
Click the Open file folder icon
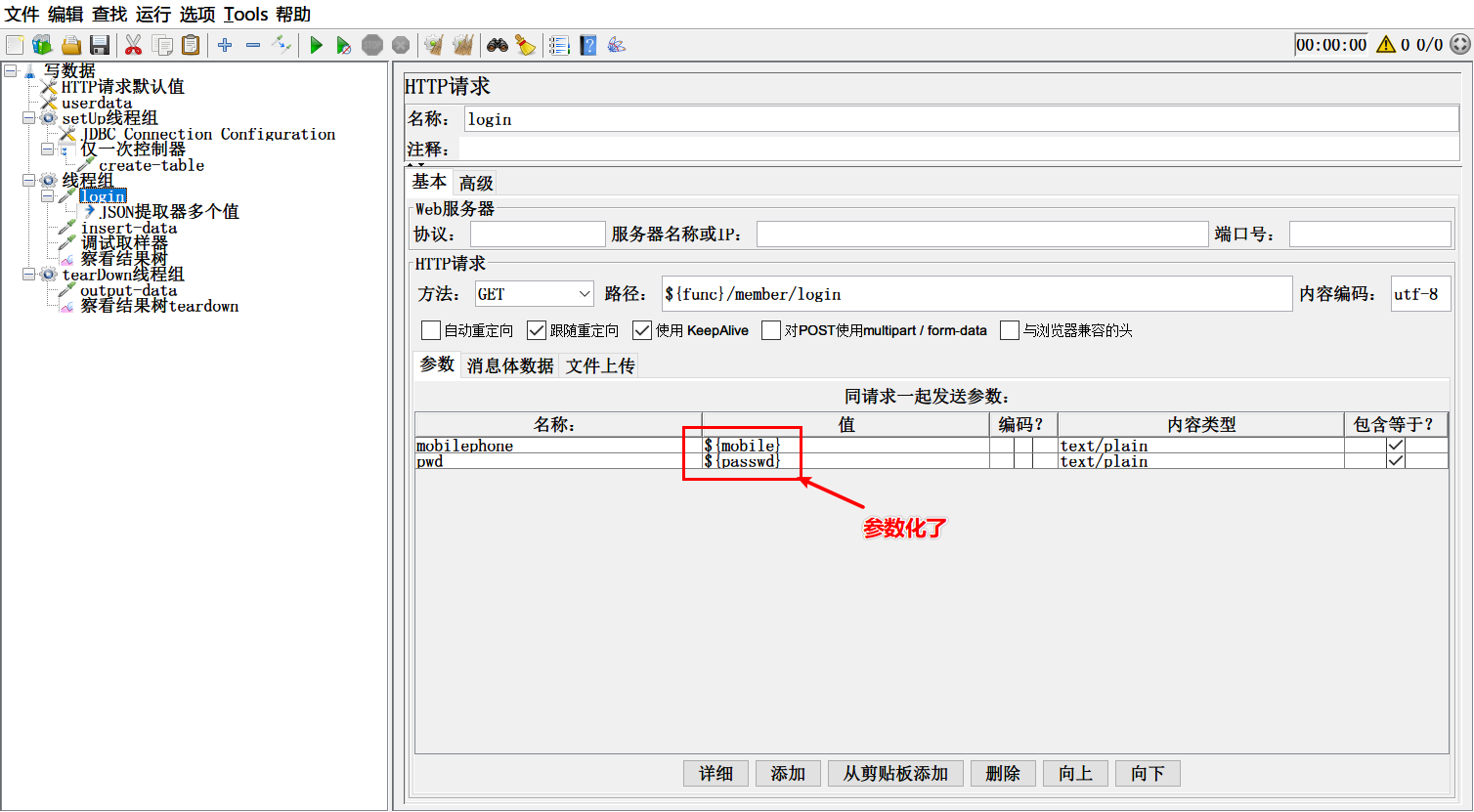[70, 45]
